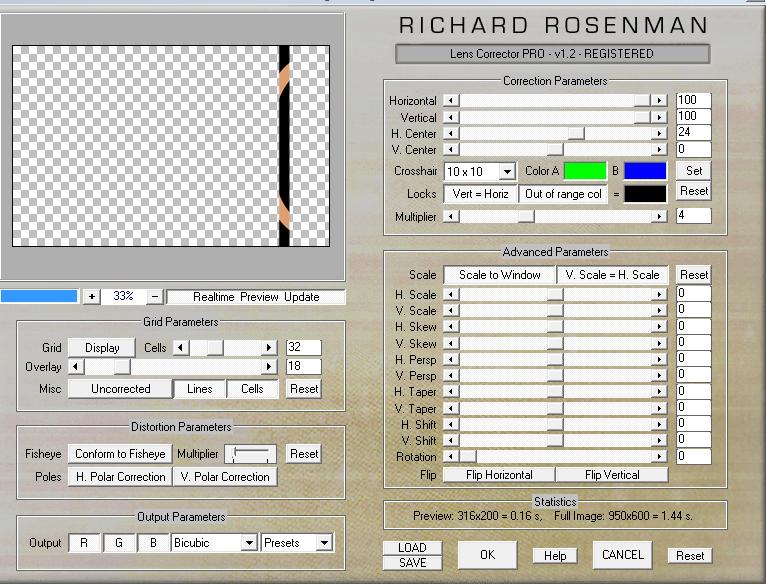Click the Horizontal value field showing 100
This screenshot has height=584, width=766.
(693, 100)
